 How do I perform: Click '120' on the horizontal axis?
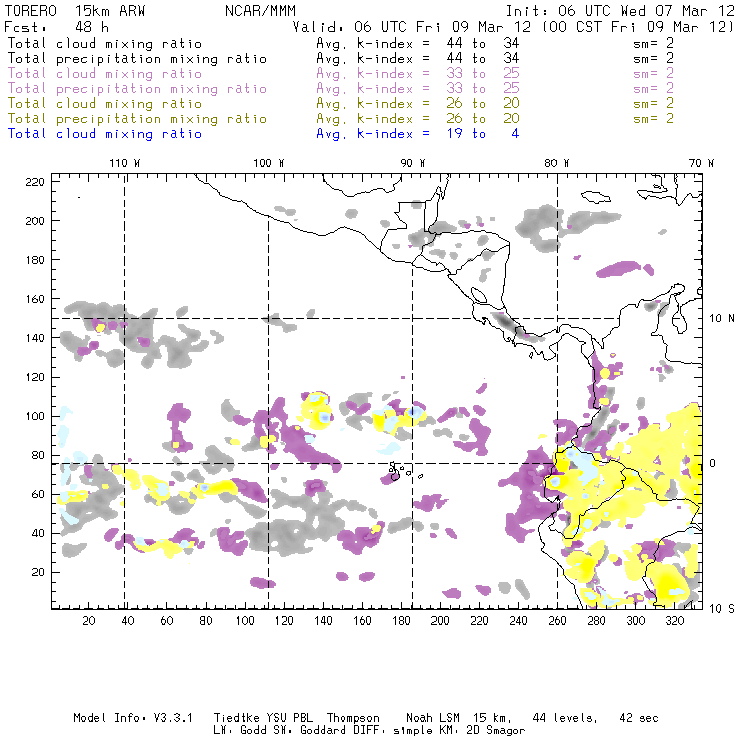tap(284, 621)
